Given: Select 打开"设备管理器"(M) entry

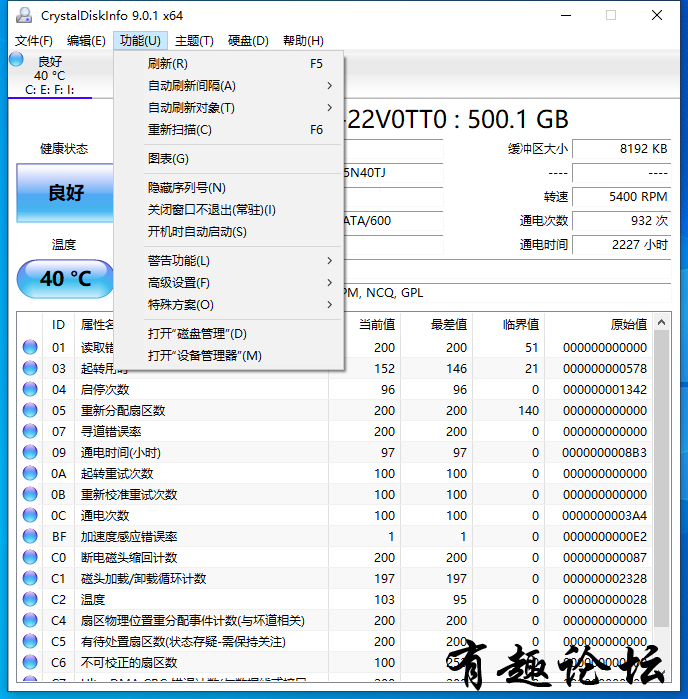Looking at the screenshot, I should pos(229,356).
